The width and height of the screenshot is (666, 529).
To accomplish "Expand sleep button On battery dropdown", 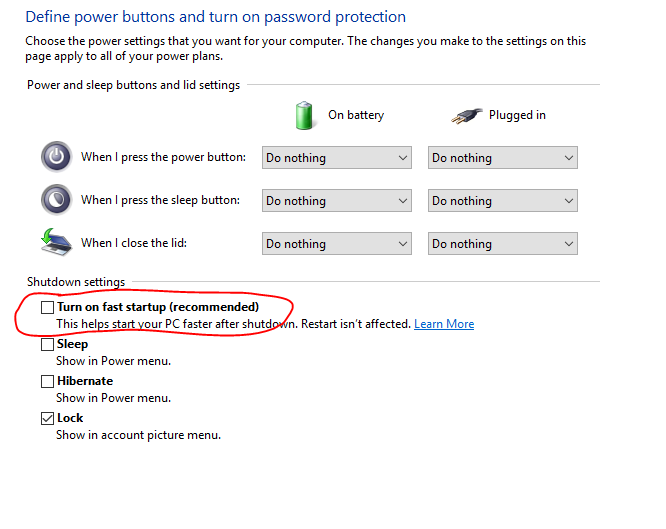I will [337, 201].
